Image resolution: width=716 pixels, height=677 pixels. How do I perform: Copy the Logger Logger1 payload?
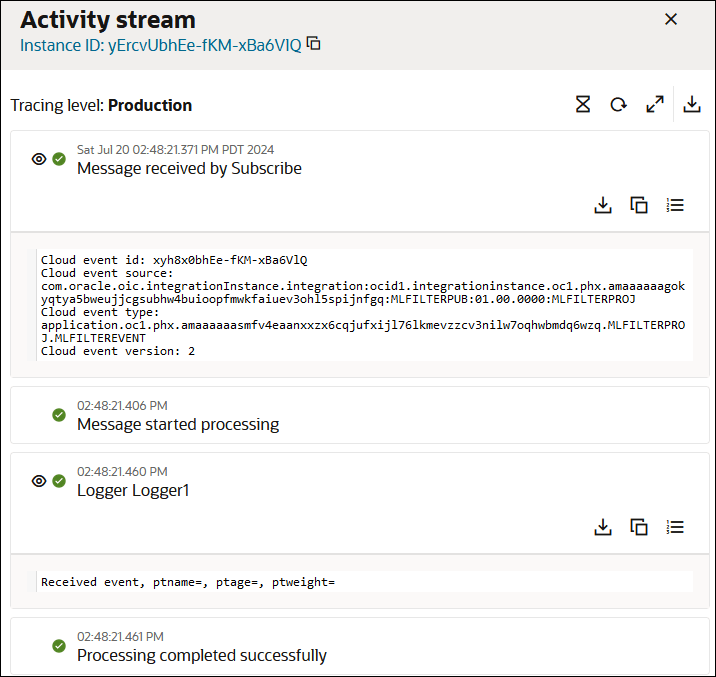tap(639, 527)
